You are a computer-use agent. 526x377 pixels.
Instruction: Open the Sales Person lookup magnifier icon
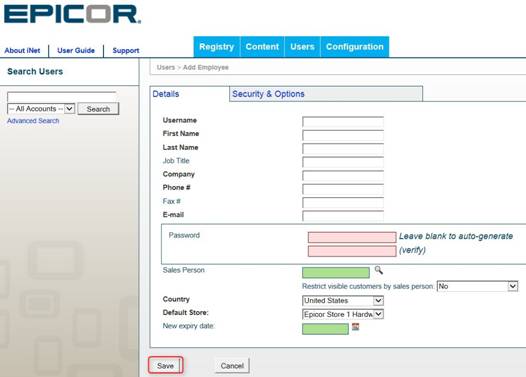pyautogui.click(x=378, y=270)
